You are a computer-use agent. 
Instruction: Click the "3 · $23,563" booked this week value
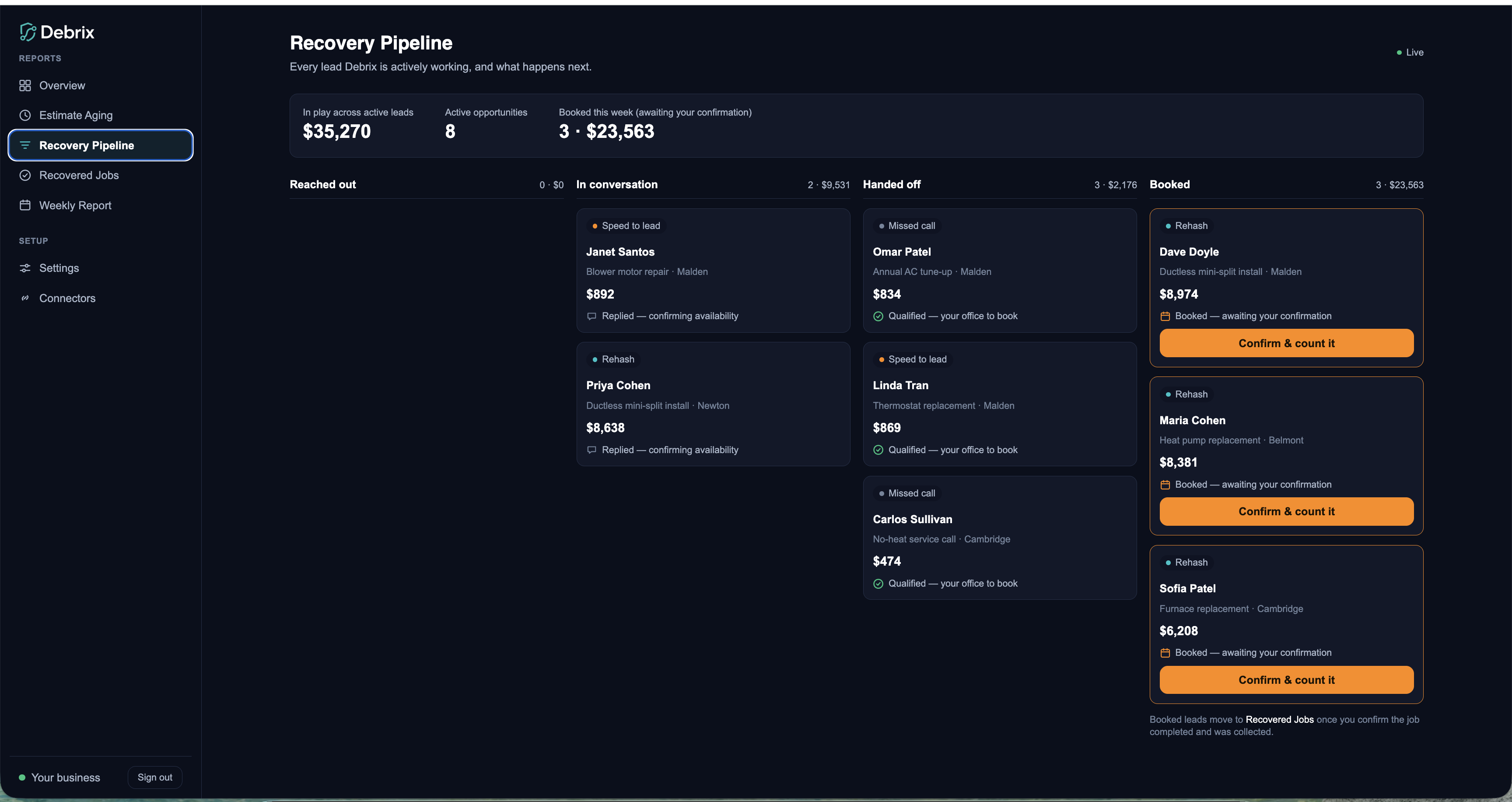[x=606, y=131]
